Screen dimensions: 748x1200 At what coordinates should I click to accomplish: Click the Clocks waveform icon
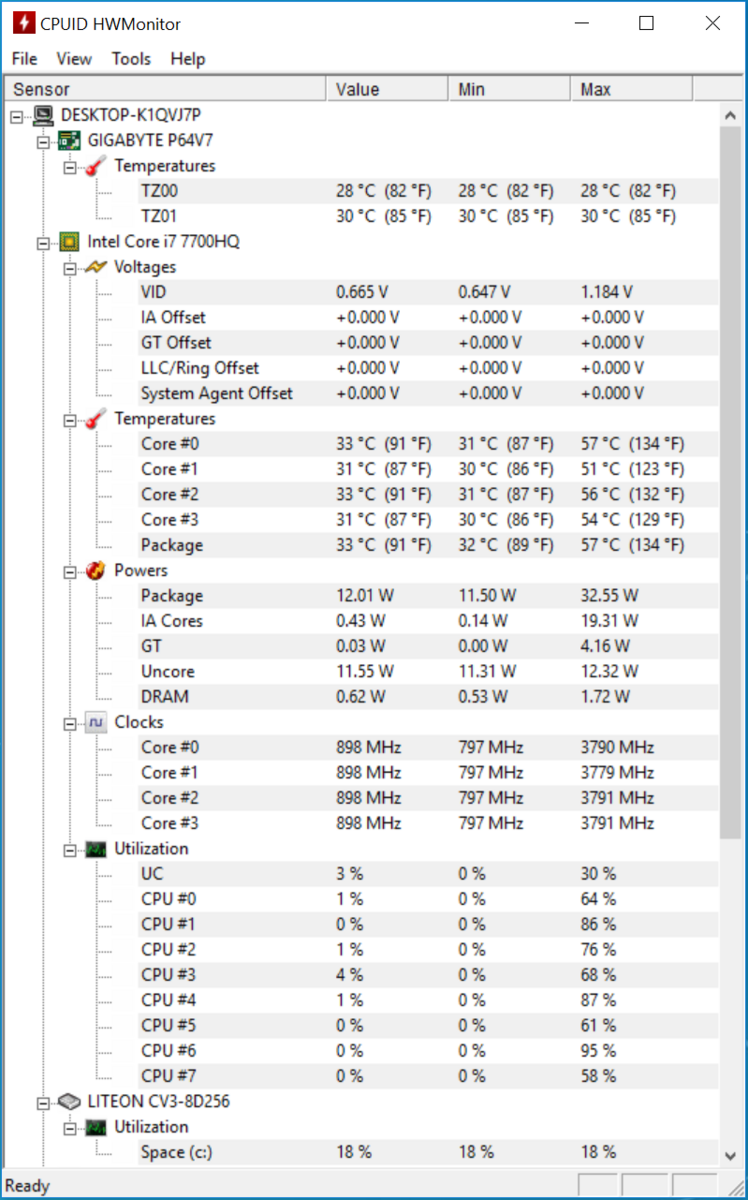click(97, 722)
